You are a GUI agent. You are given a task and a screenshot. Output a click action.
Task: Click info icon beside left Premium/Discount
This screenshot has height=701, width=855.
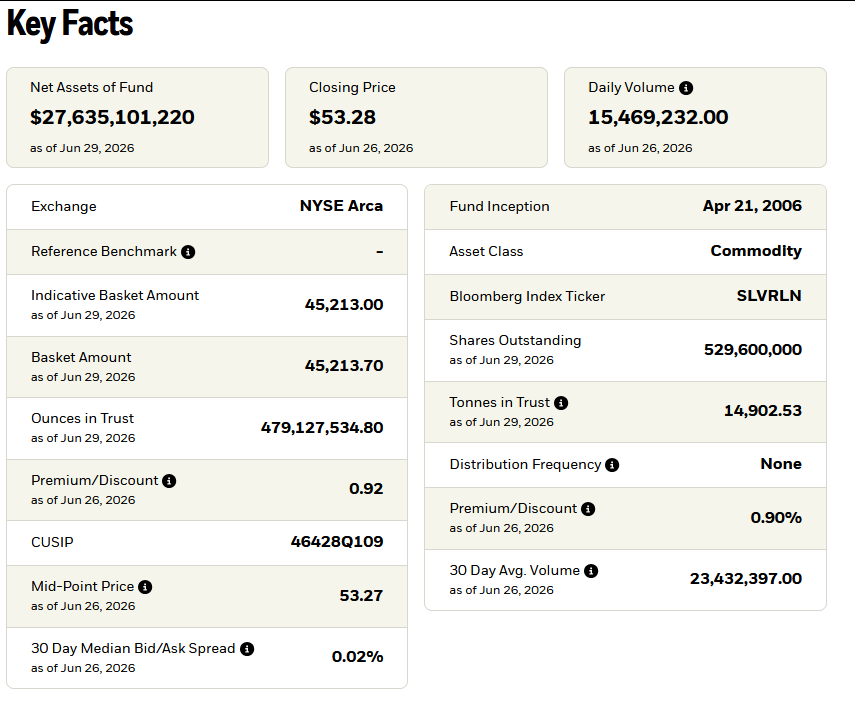pos(169,481)
